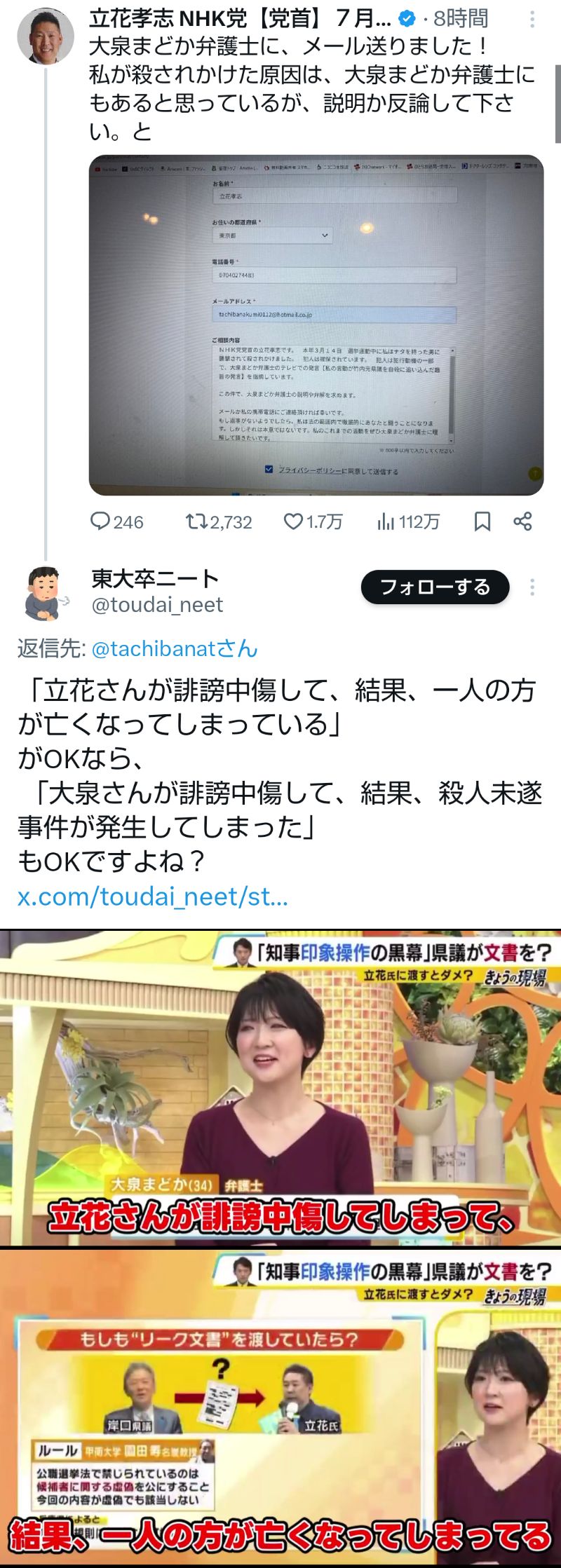This screenshot has height=1568, width=561.
Task: Open the @toudai_neet handle
Action: point(157,604)
